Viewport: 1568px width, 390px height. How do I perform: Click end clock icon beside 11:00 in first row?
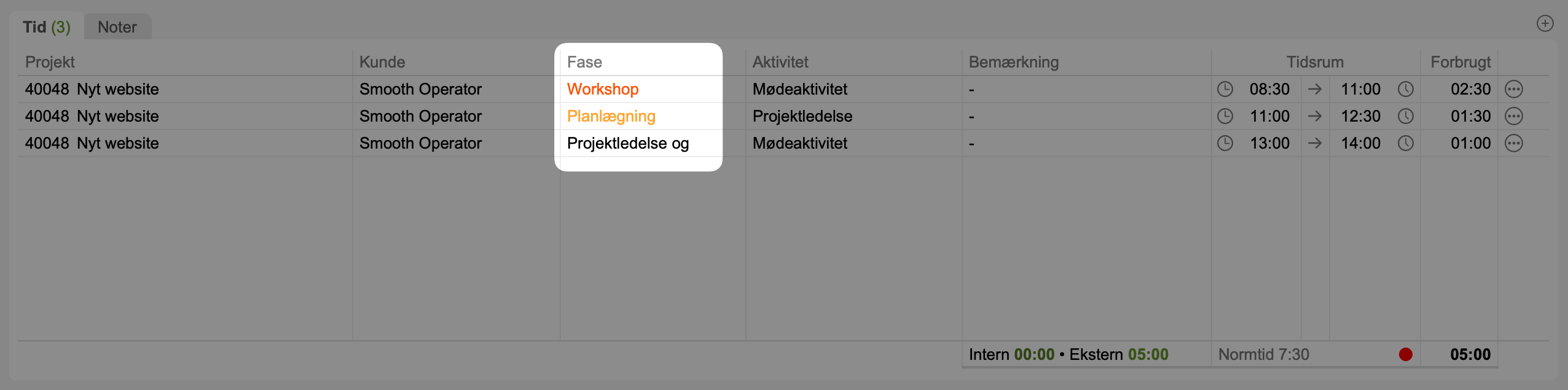click(x=1405, y=90)
